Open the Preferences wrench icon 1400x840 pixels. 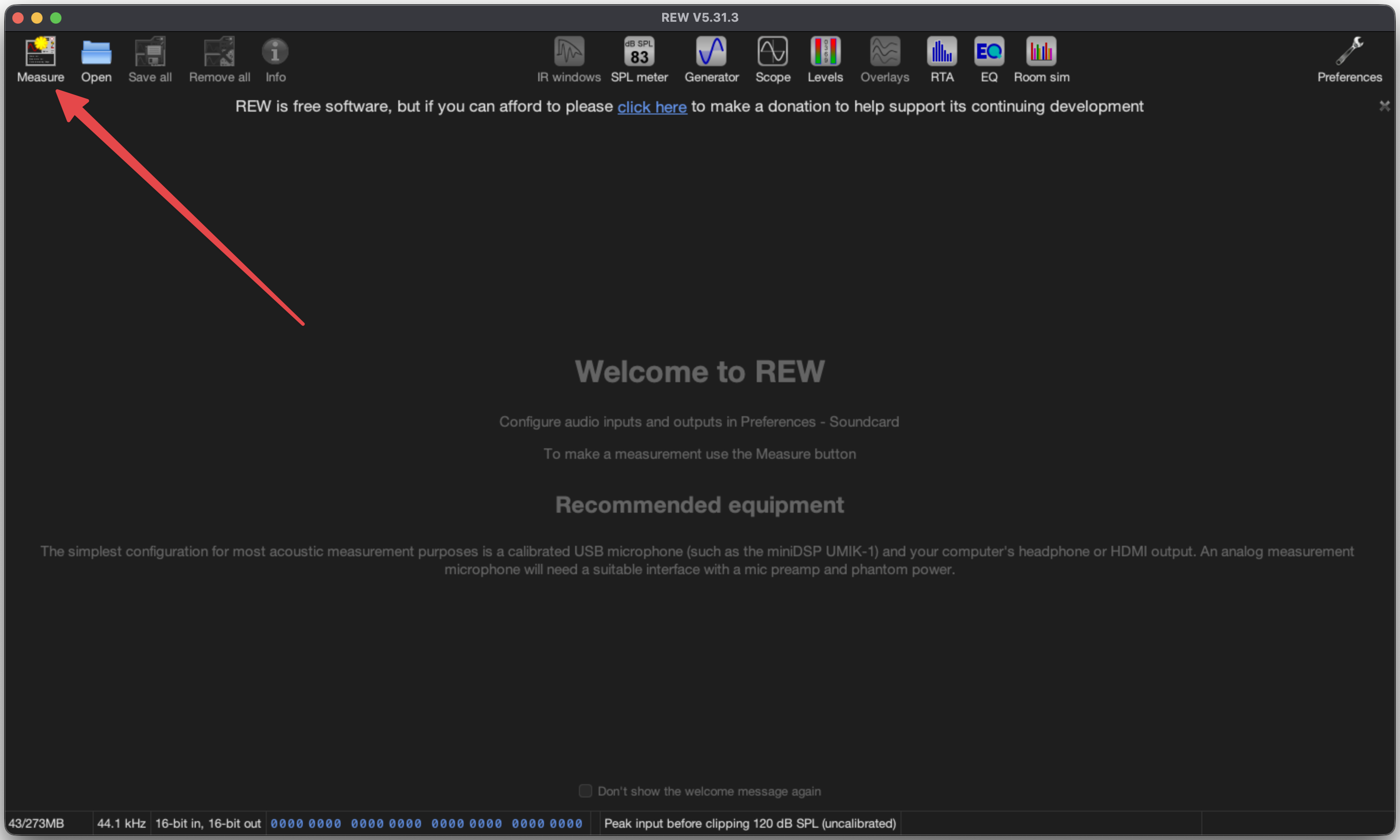click(1349, 60)
